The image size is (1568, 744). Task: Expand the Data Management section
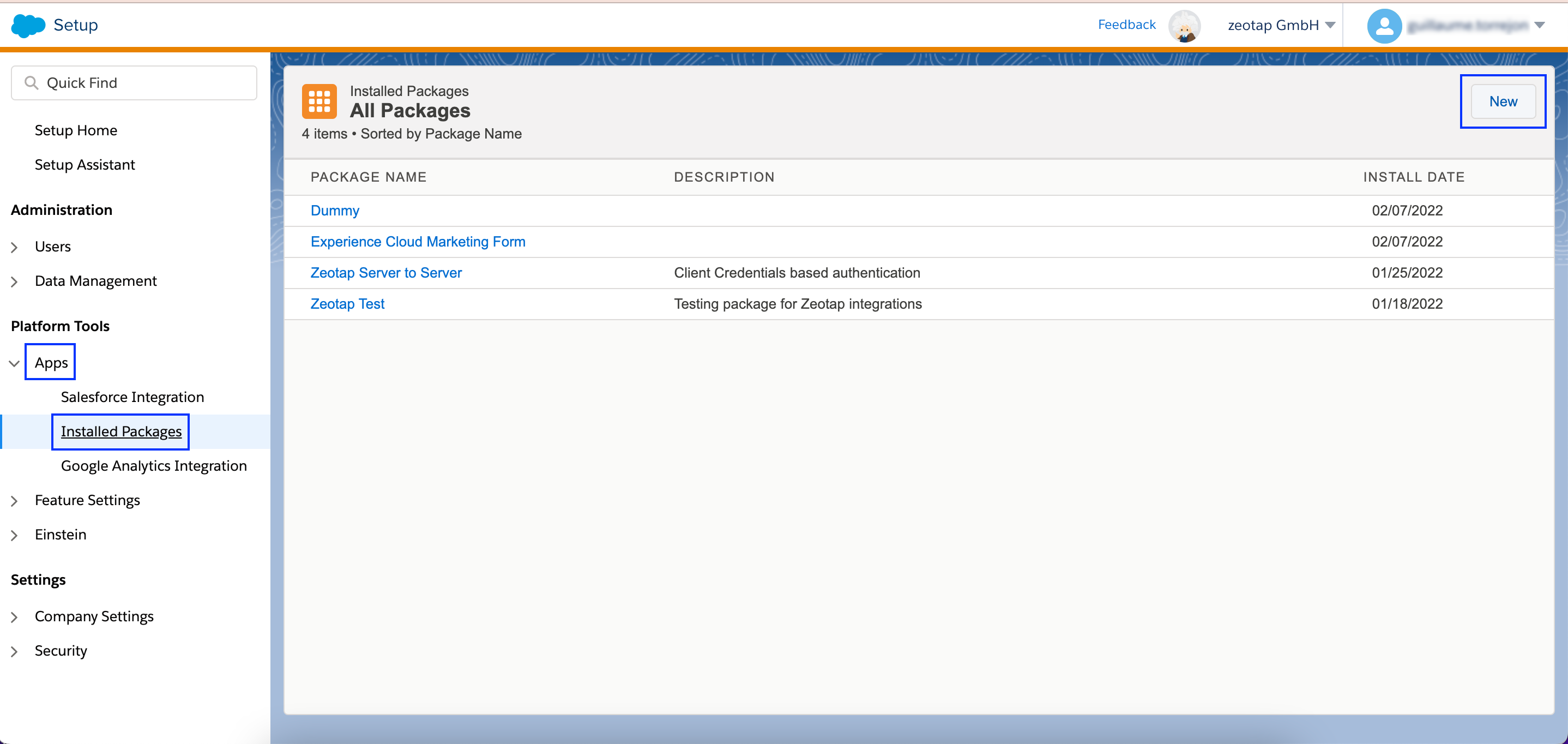[x=15, y=281]
